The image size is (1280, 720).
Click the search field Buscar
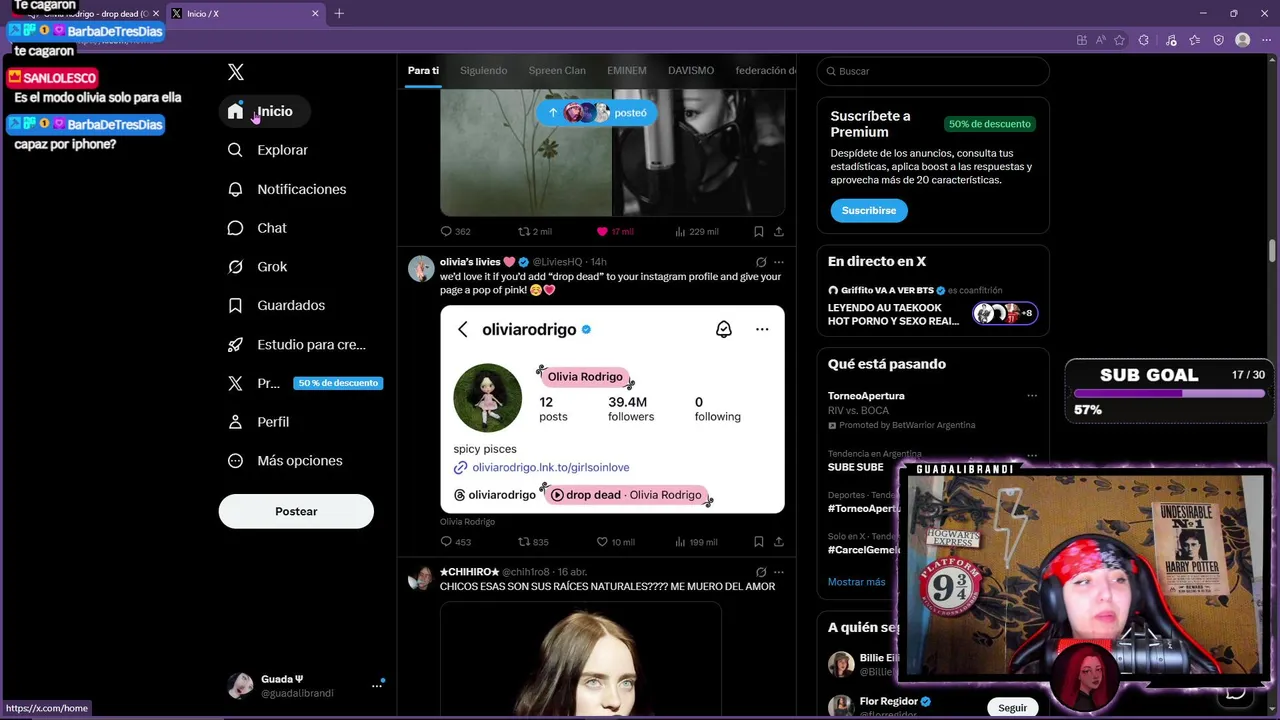pos(933,71)
